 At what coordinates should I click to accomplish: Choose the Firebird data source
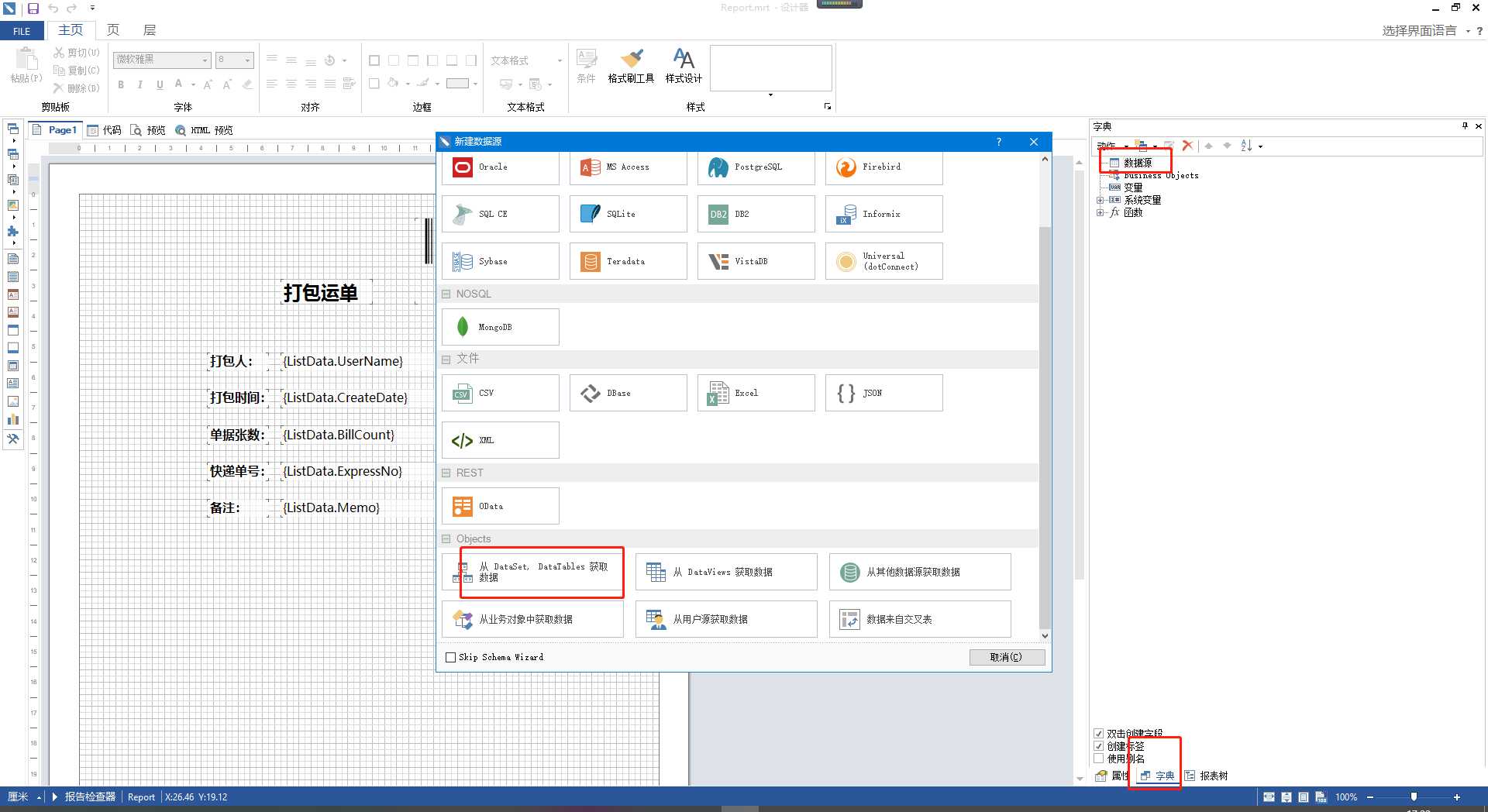click(x=883, y=167)
